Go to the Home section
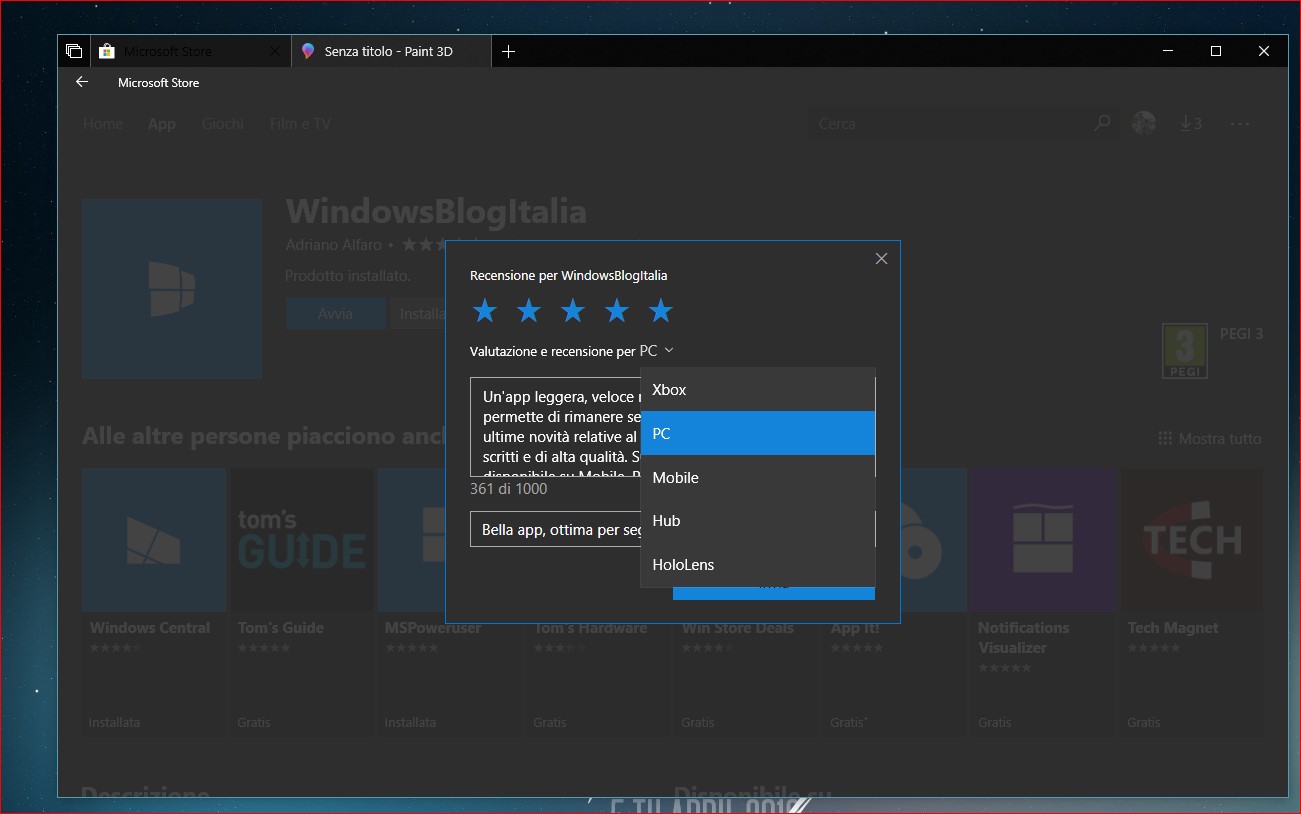 [x=103, y=124]
